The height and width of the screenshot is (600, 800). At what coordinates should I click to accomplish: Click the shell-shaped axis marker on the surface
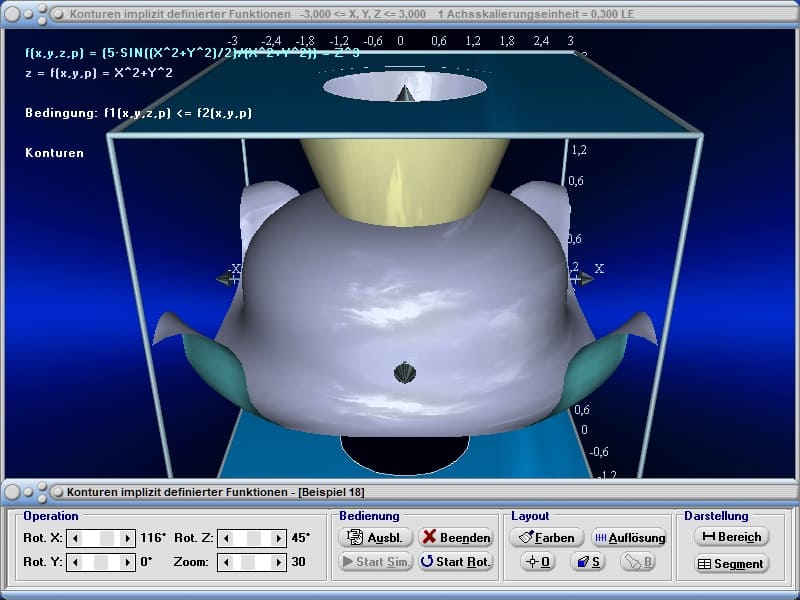[405, 372]
